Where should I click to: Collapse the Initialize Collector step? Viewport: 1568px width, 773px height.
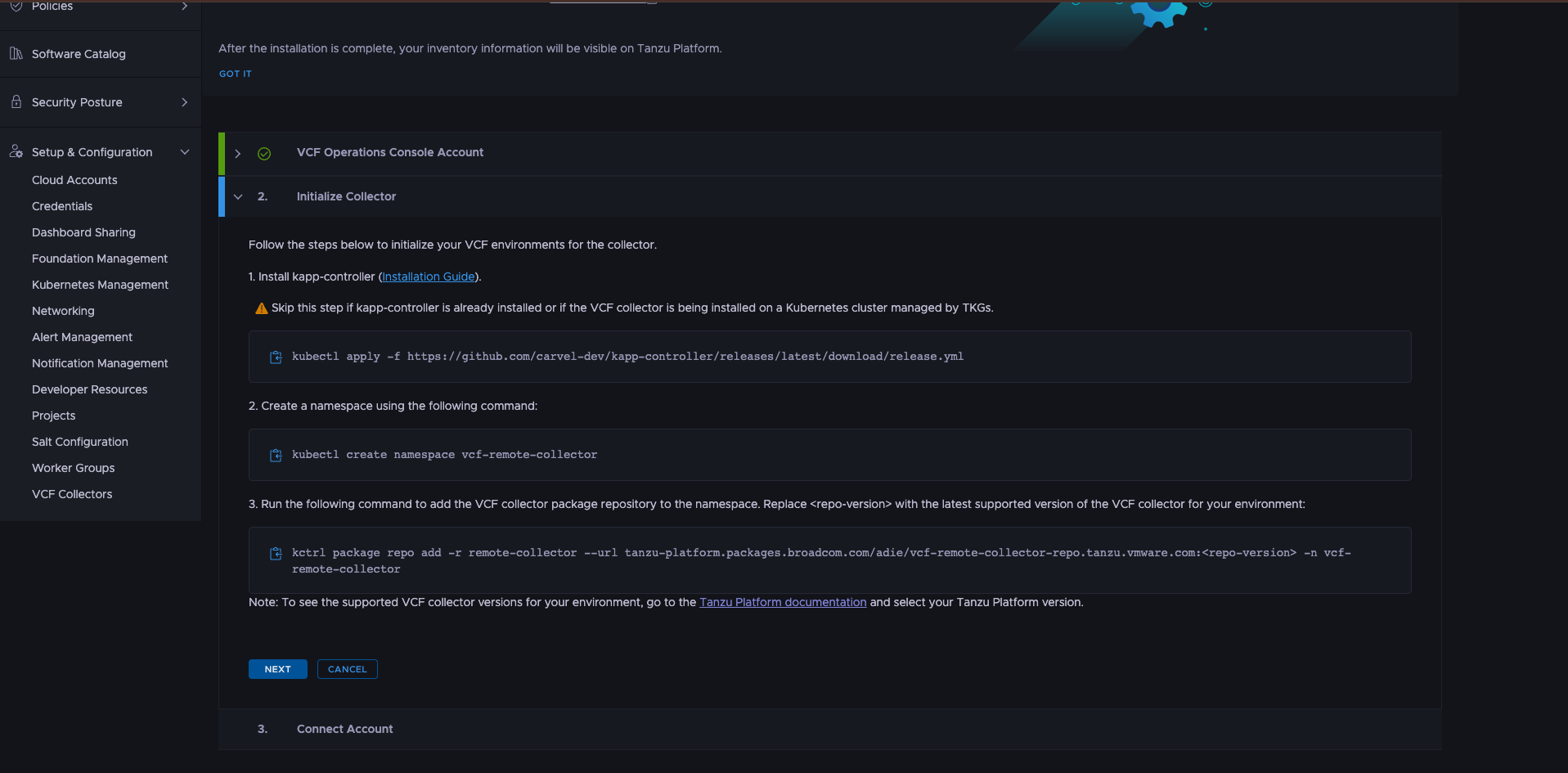pos(238,196)
